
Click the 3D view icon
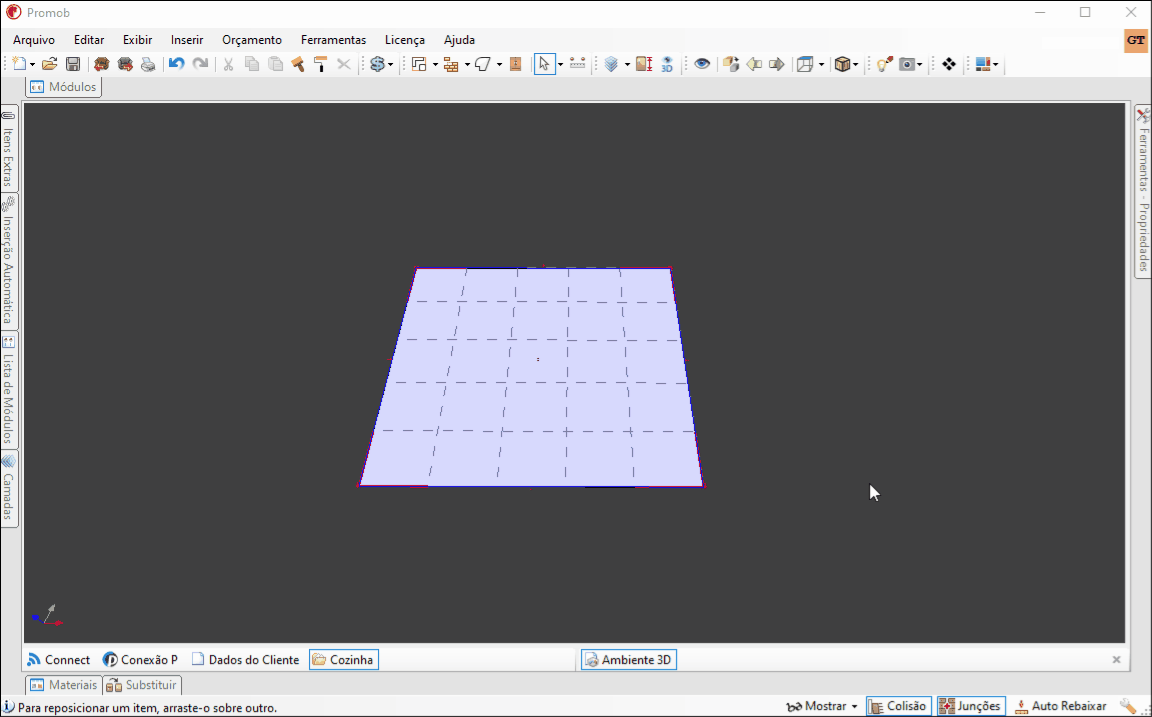tap(667, 64)
